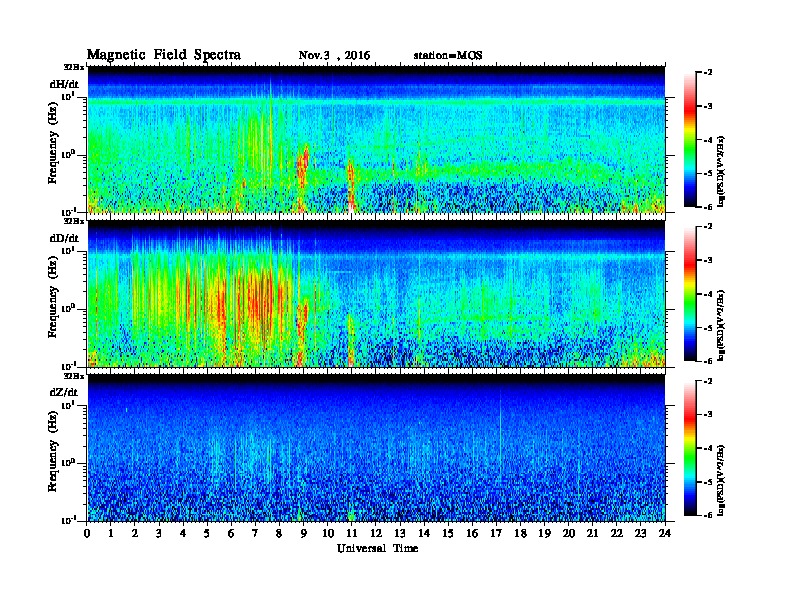Viewport: 792px width, 612px height.
Task: Click the "-4" tick of dH/dt color scale
Action: (x=708, y=140)
